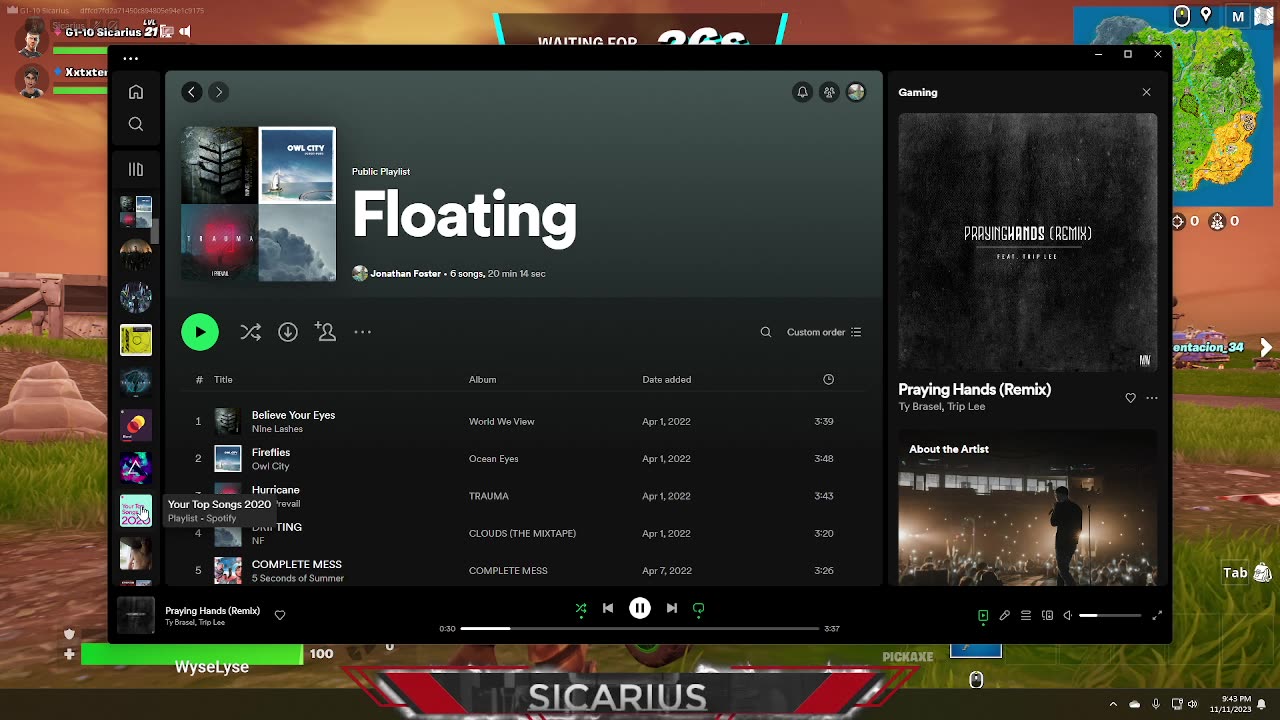Click the Floating playlist cover collage

(259, 204)
